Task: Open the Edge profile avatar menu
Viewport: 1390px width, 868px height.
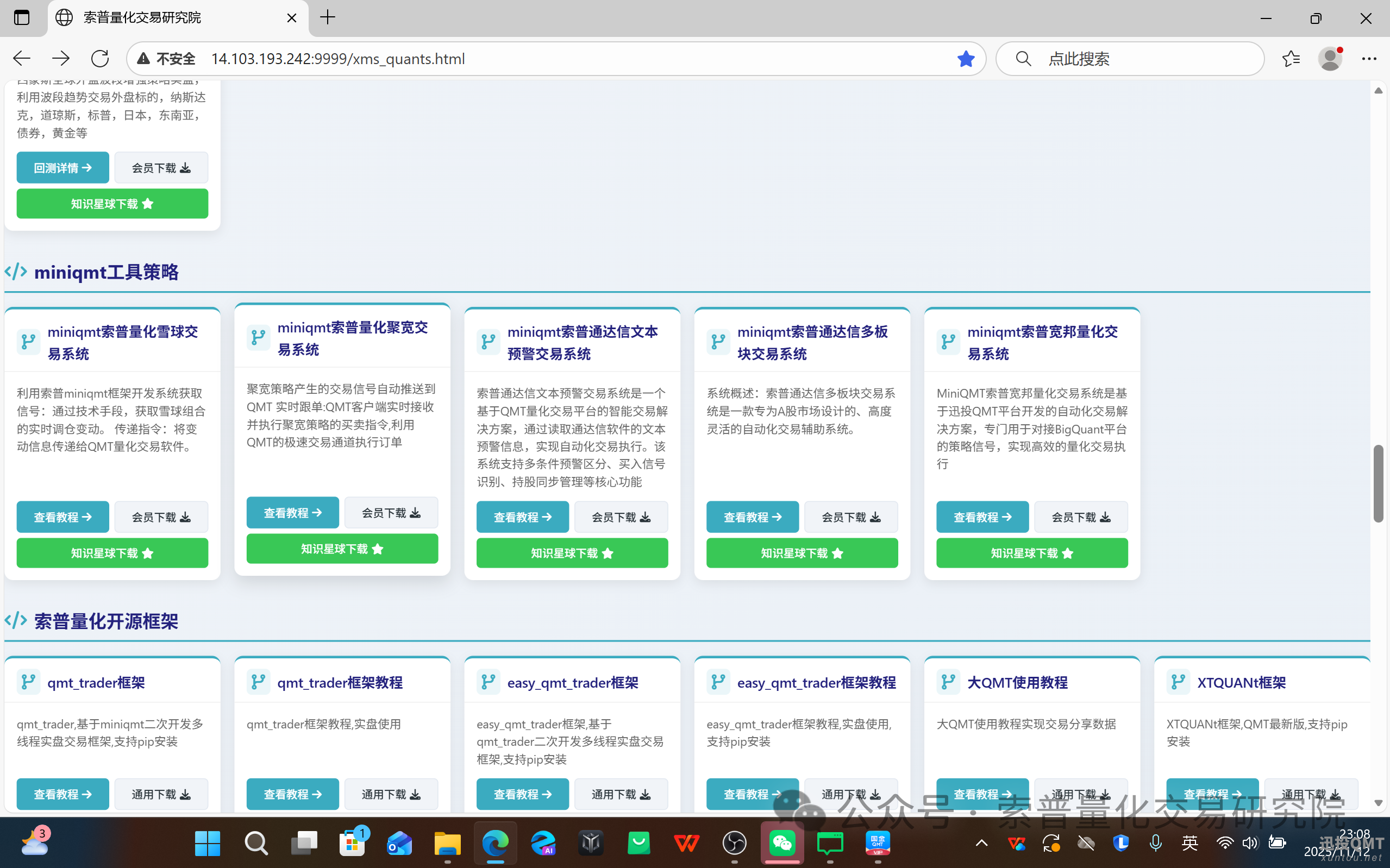Action: (1331, 58)
